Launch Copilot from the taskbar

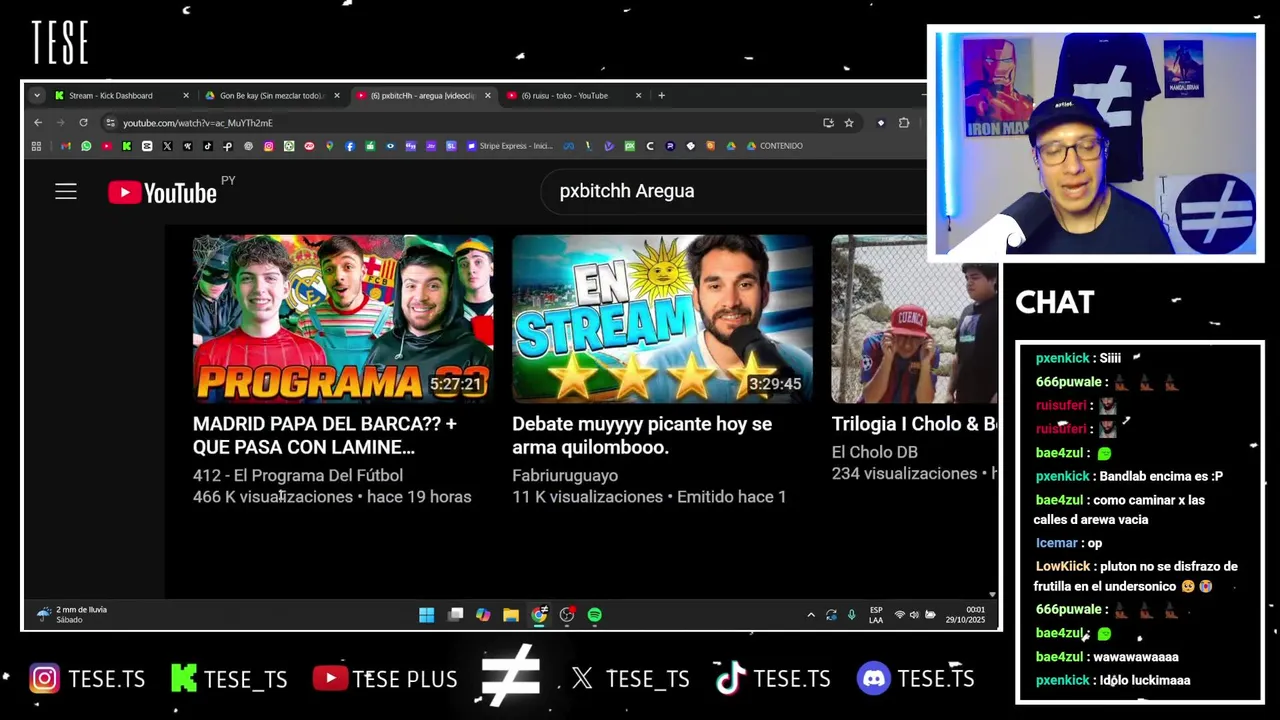(x=483, y=615)
